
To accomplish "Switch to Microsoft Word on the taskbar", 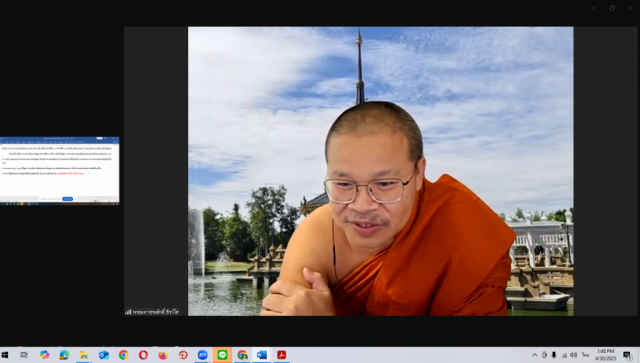I will [262, 355].
